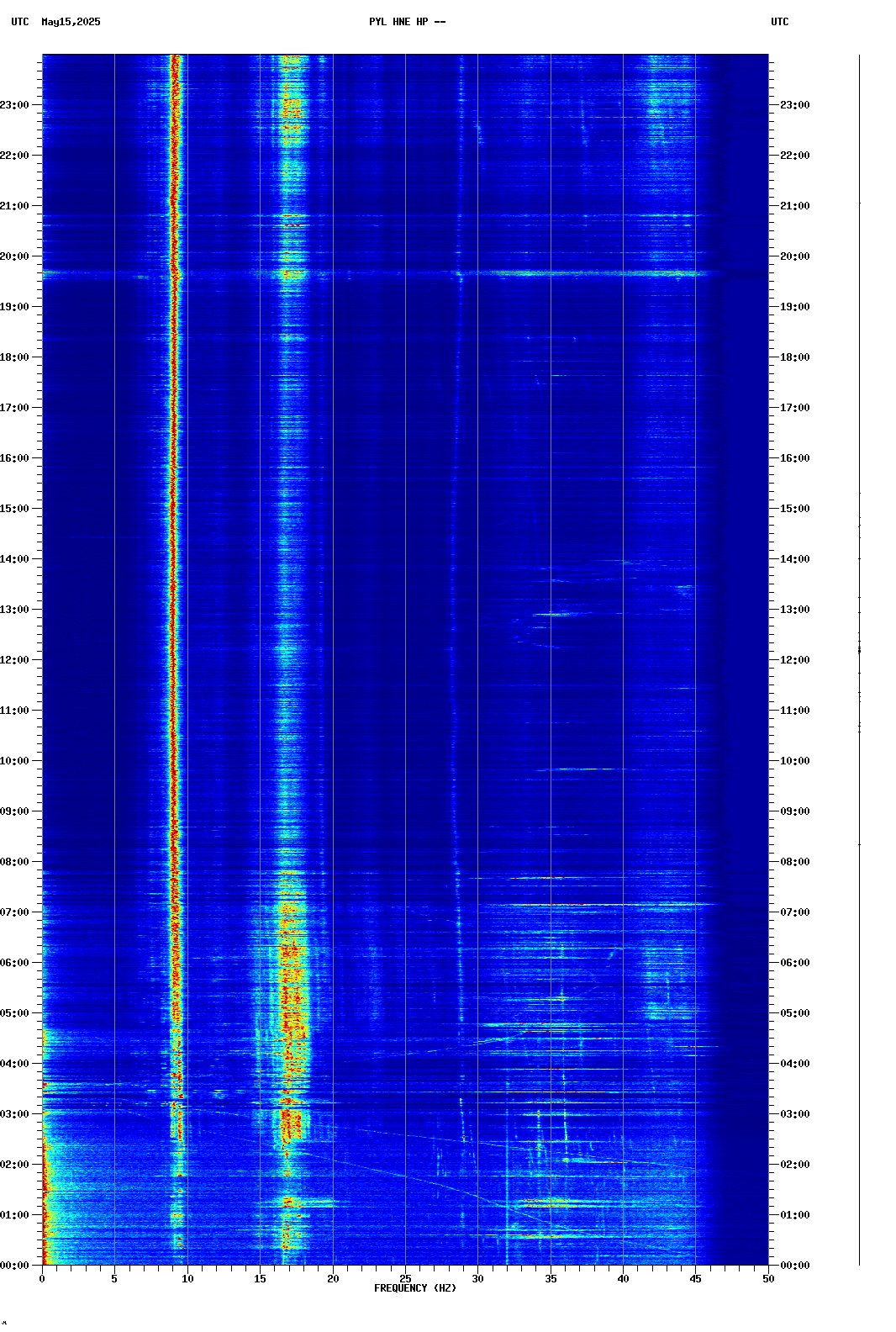
Task: Select the left 04:00 time label
Action: (x=14, y=1064)
